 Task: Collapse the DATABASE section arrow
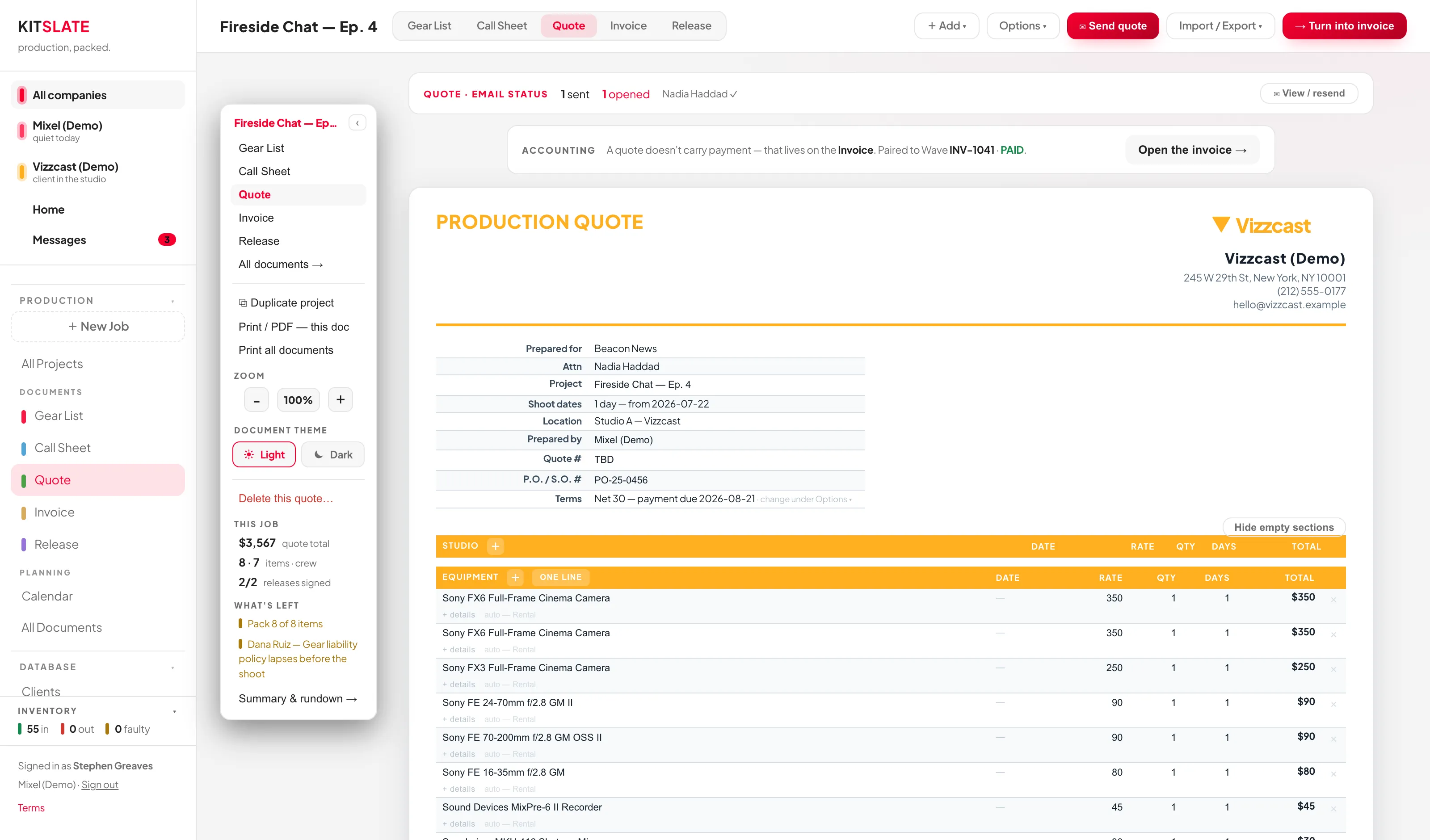pyautogui.click(x=172, y=668)
